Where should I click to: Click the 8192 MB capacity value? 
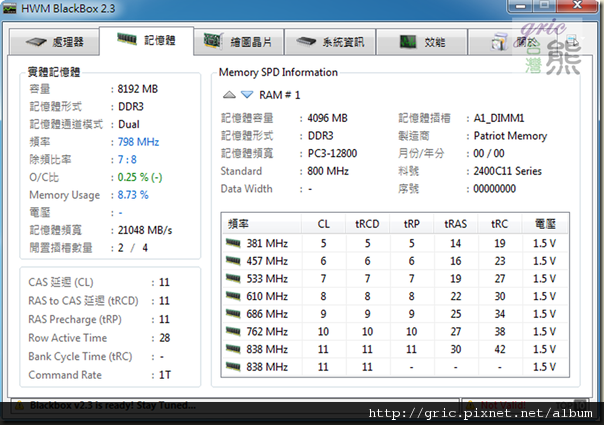click(138, 89)
